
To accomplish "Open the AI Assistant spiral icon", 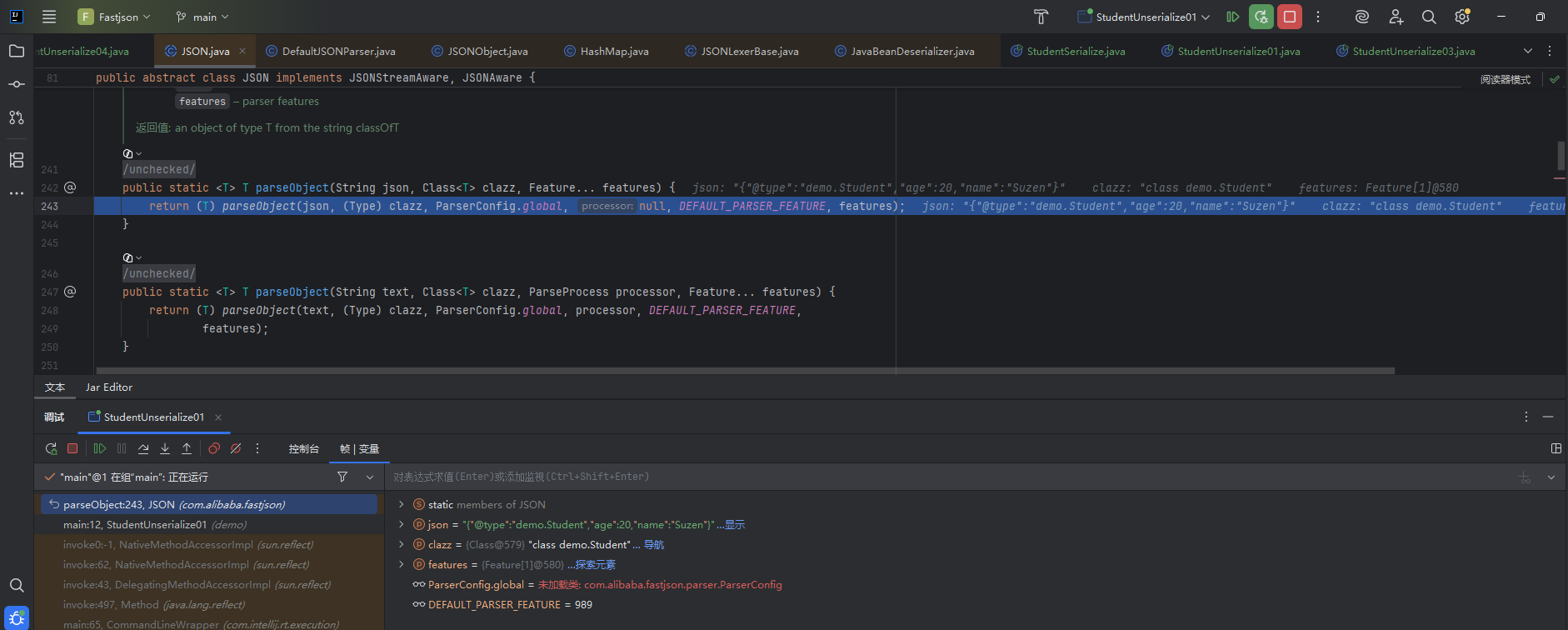I will tap(1362, 17).
